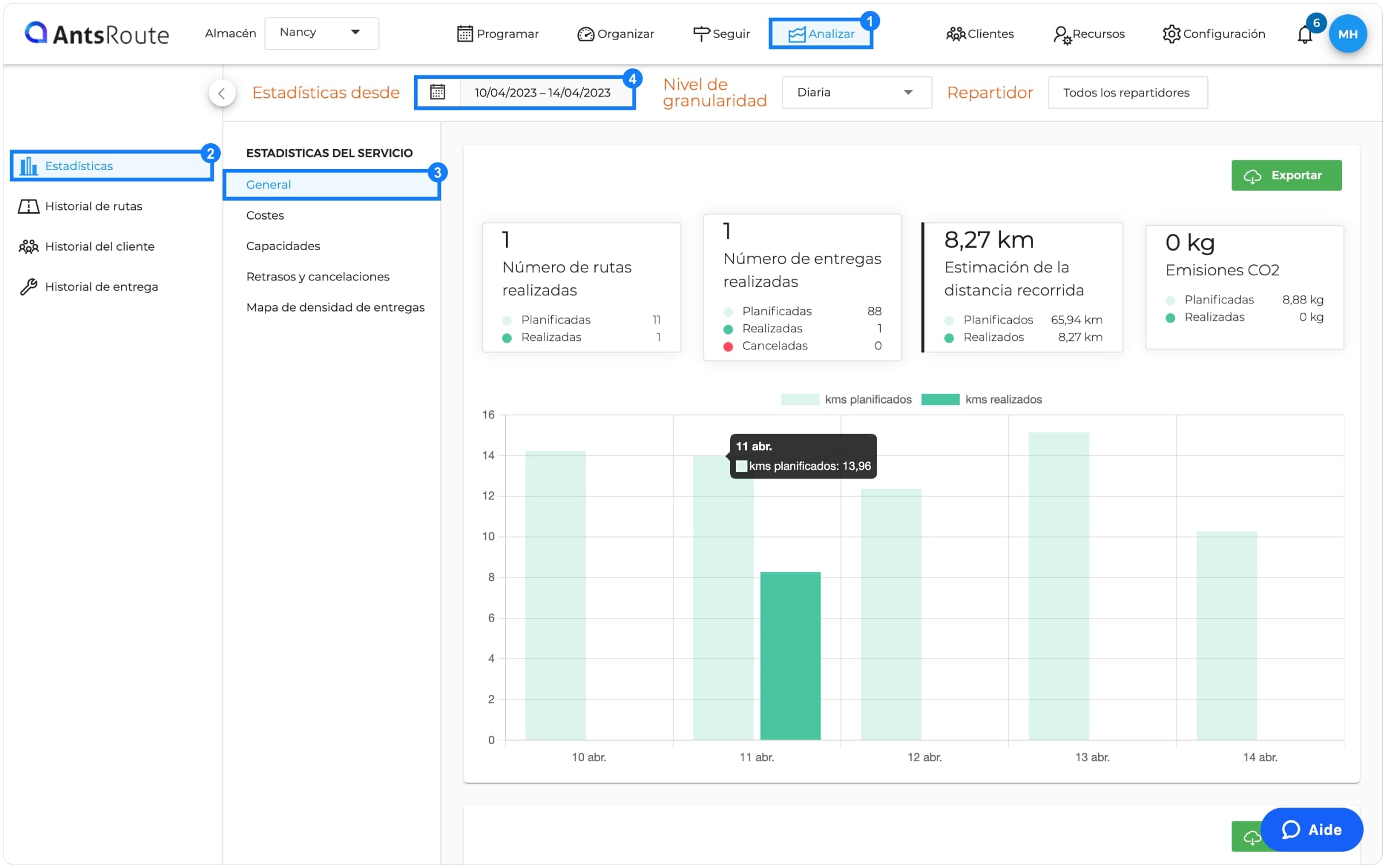The image size is (1385, 868).
Task: Click the Estadísticas bar chart icon
Action: pos(28,166)
